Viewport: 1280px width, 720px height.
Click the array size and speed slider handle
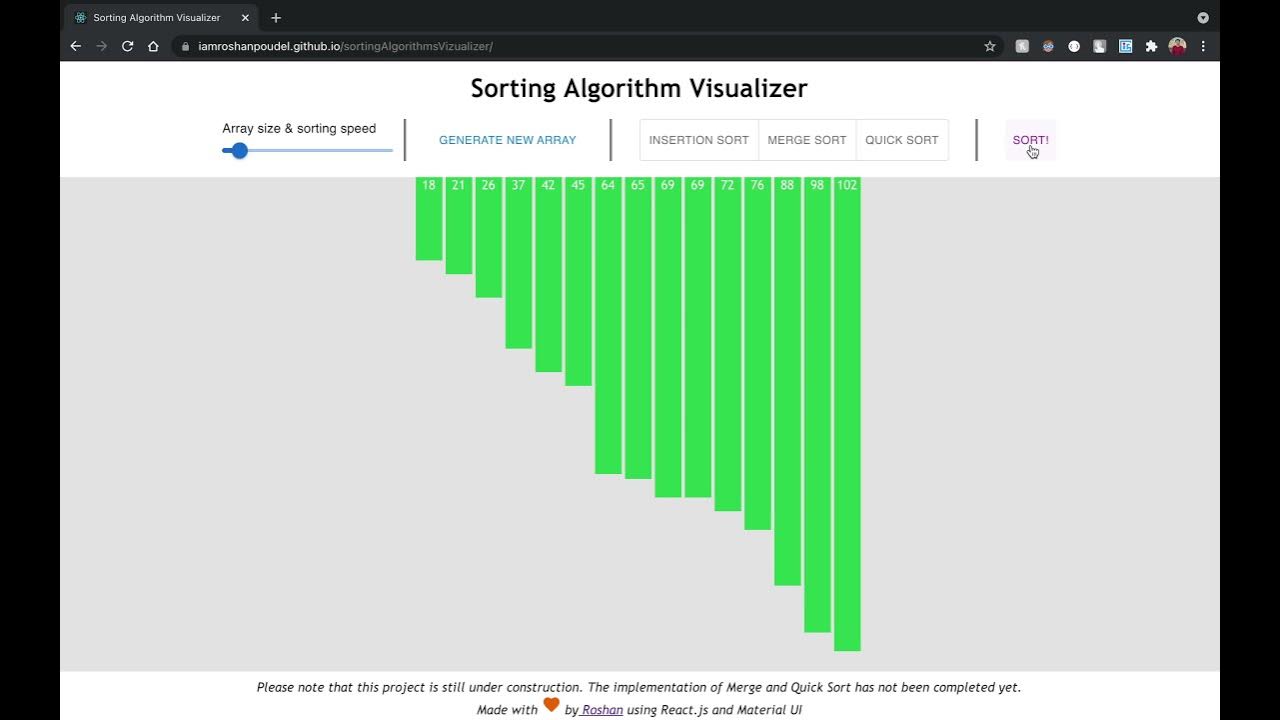[x=239, y=150]
